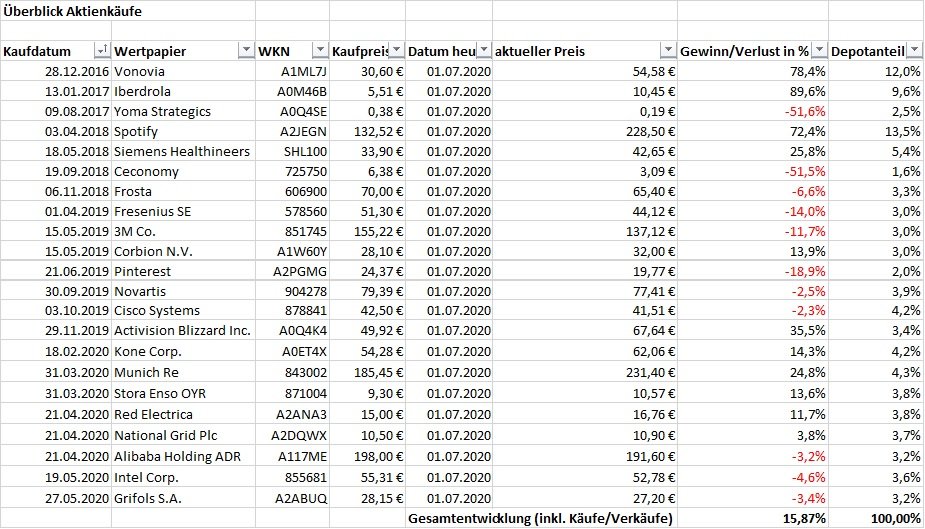Image resolution: width=925 pixels, height=529 pixels.
Task: Open the aktueller Preis column filter dropdown
Action: [x=668, y=51]
